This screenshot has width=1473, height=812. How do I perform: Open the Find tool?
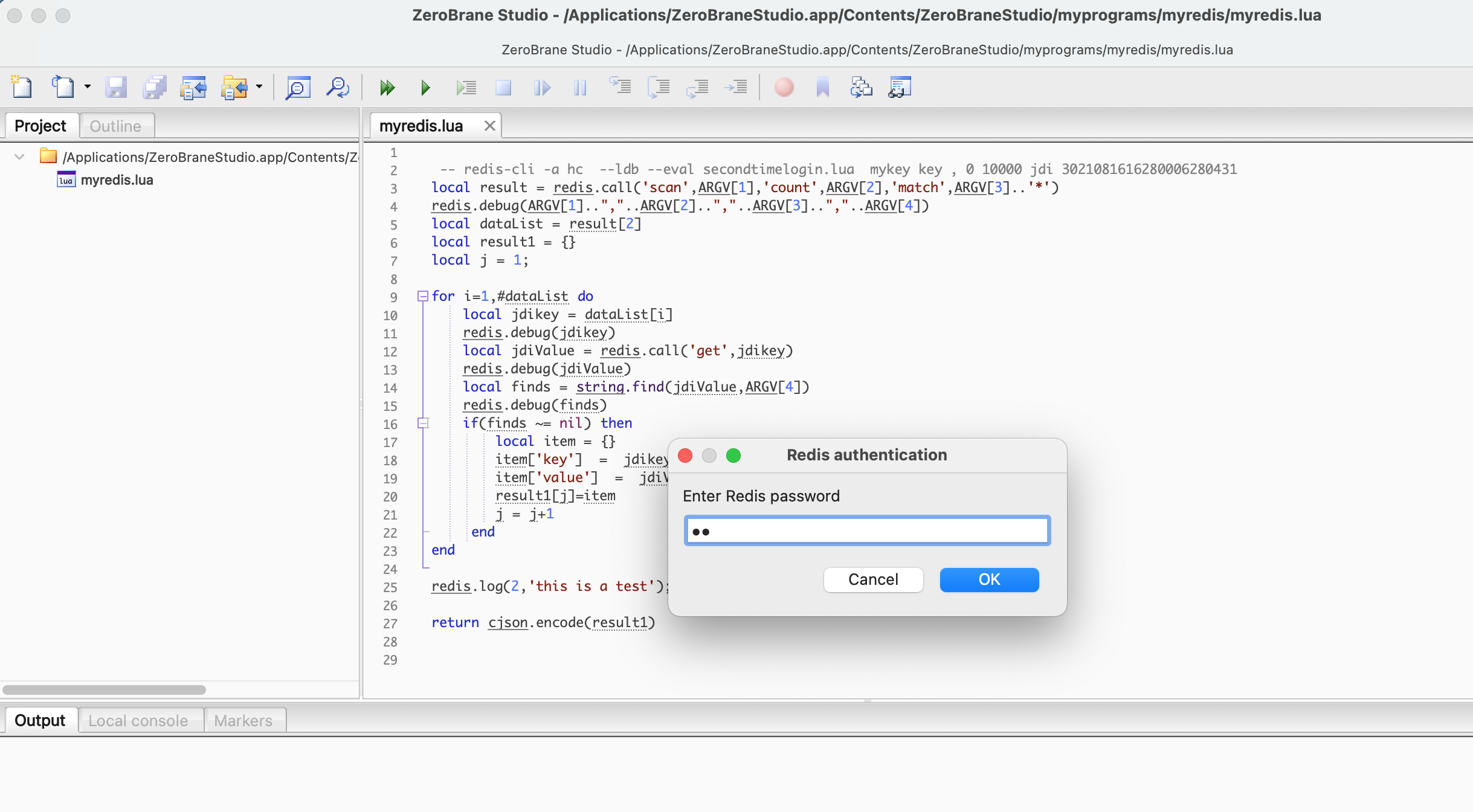click(x=298, y=88)
